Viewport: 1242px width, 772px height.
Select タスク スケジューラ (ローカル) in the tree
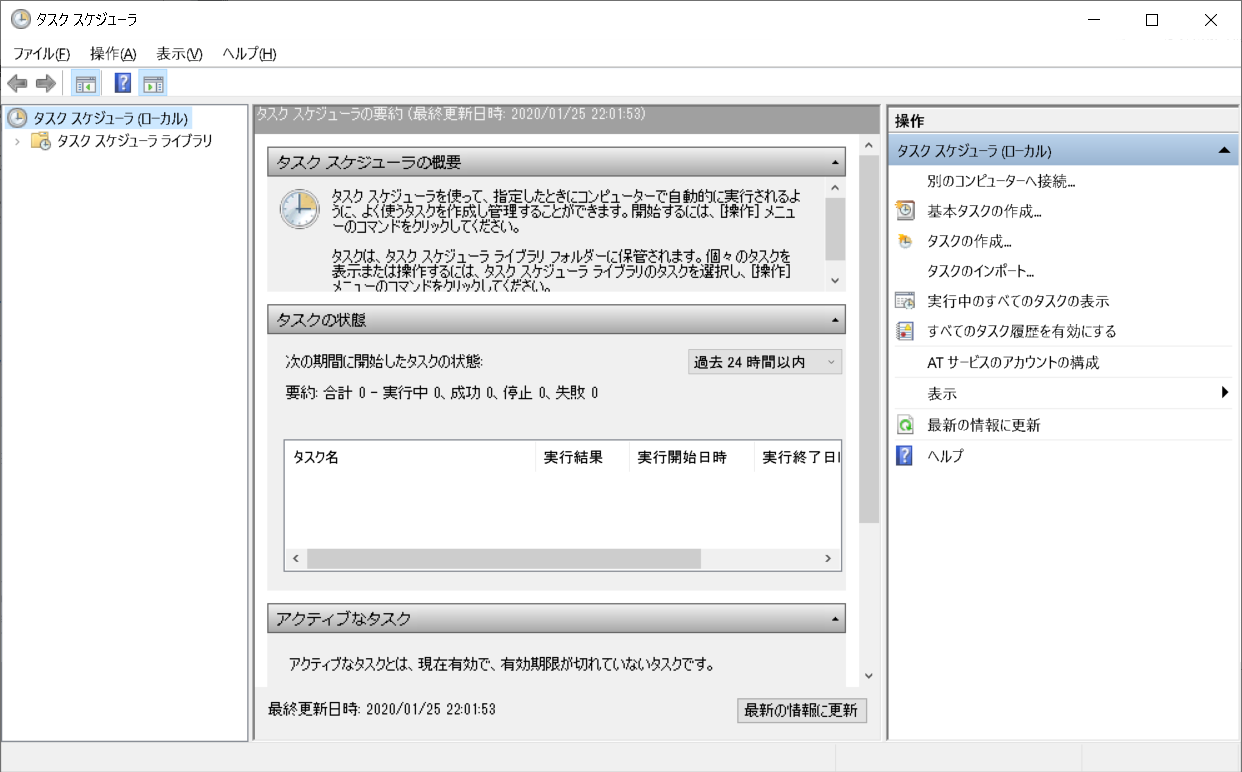pos(87,119)
